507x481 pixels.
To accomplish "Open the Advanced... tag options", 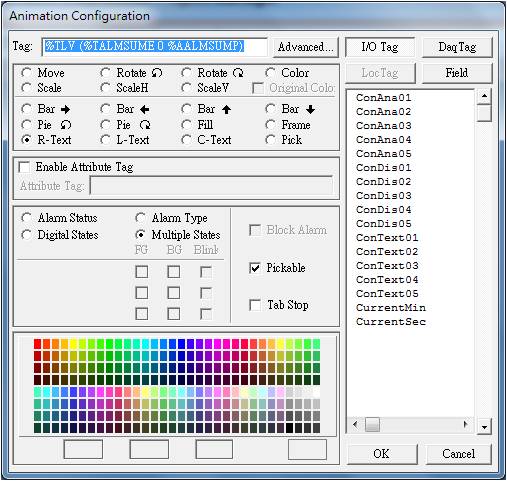I will (x=306, y=47).
